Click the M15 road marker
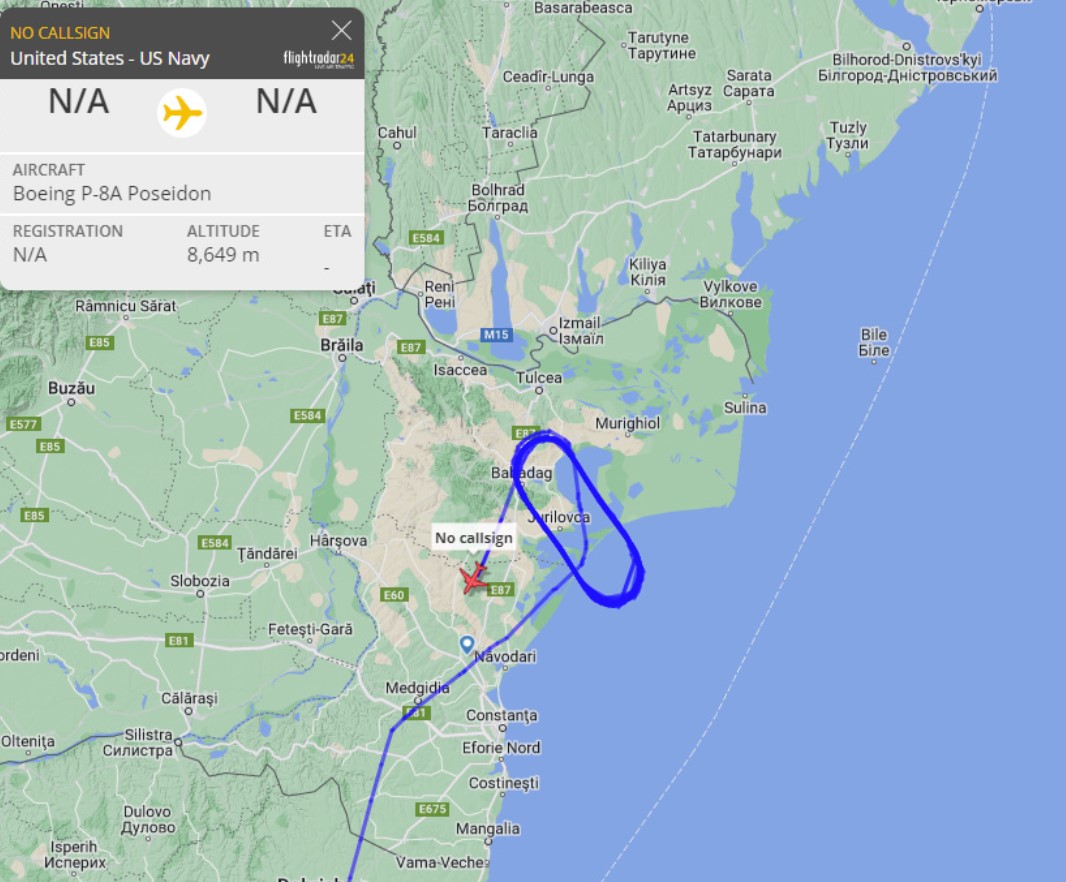 coord(496,335)
